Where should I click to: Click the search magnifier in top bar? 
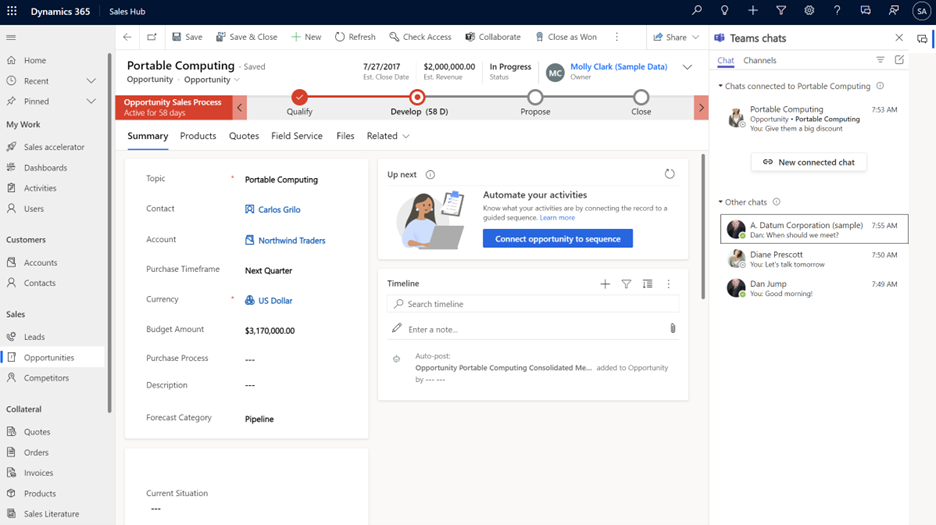[696, 10]
